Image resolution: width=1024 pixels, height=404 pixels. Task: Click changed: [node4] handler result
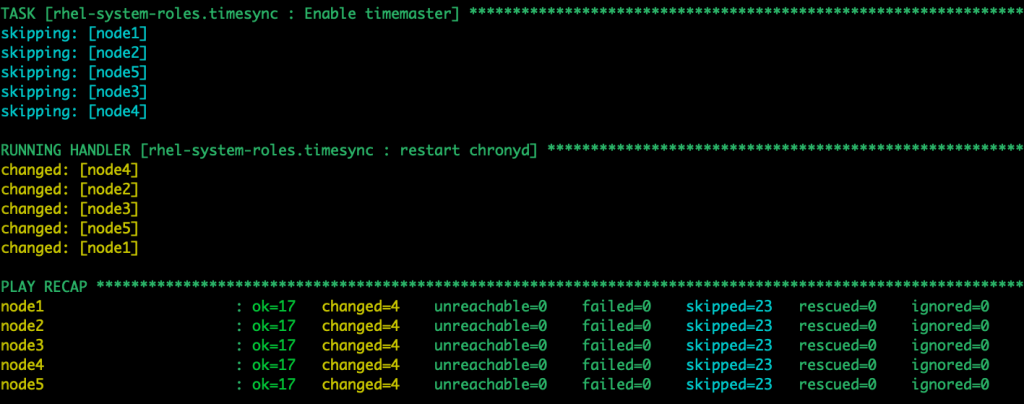point(69,170)
